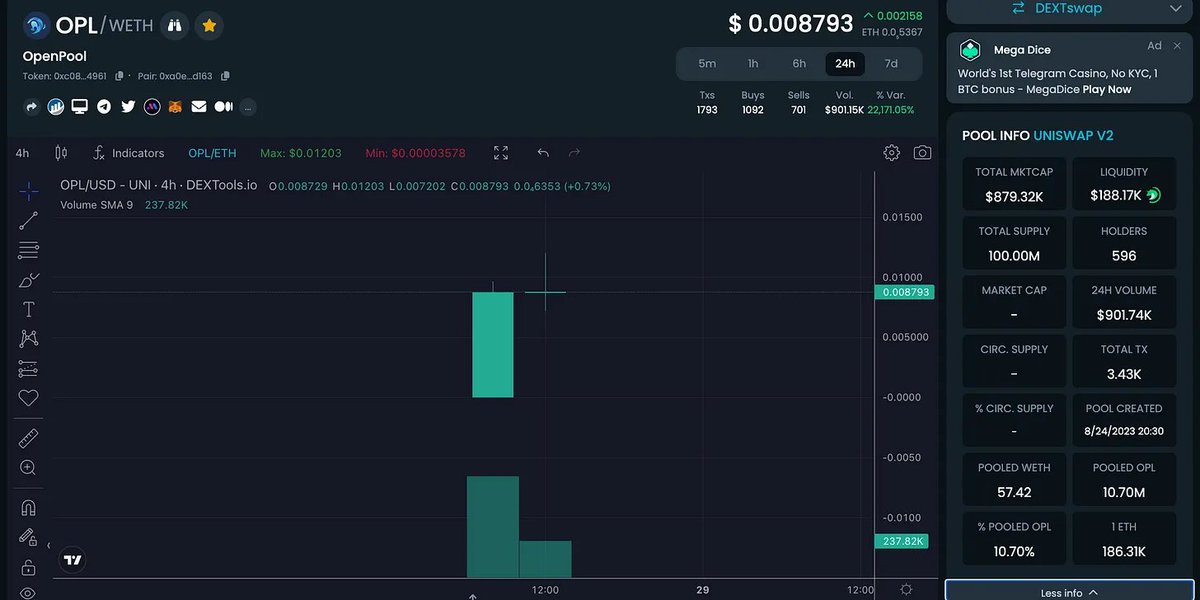1200x600 pixels.
Task: Select the zoom-in magnifier tool
Action: click(x=28, y=468)
